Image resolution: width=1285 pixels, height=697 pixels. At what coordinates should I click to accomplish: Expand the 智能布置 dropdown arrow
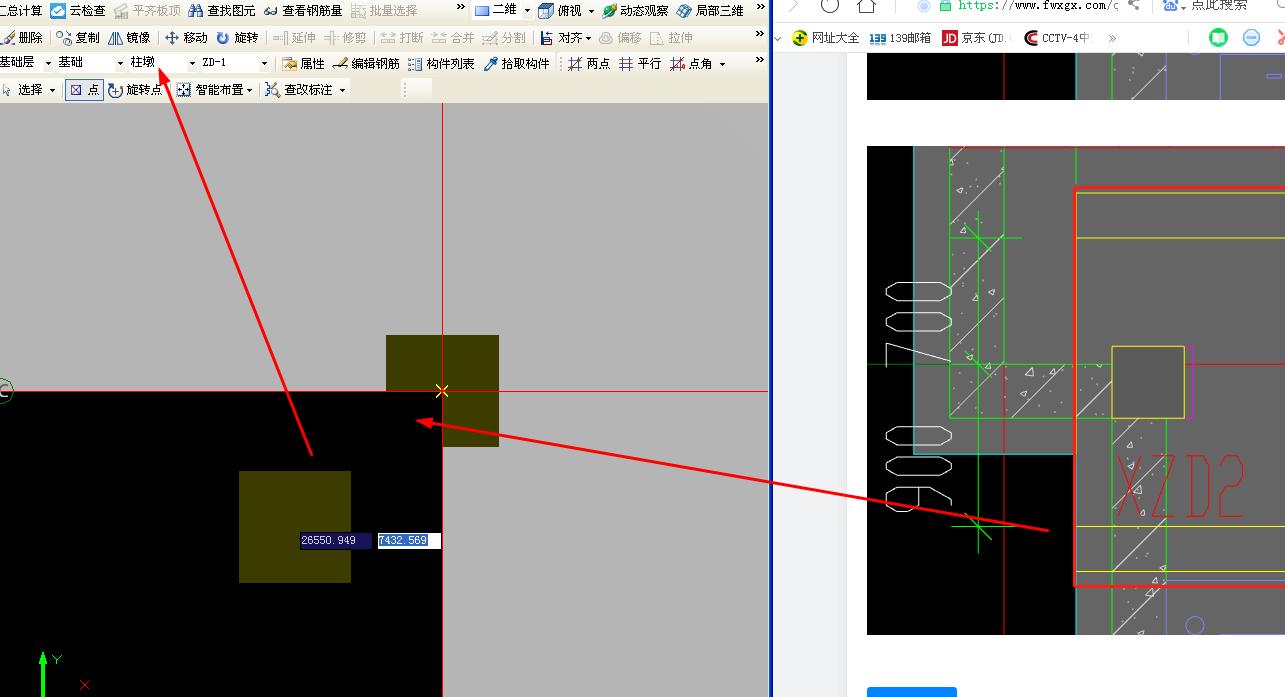pos(249,90)
